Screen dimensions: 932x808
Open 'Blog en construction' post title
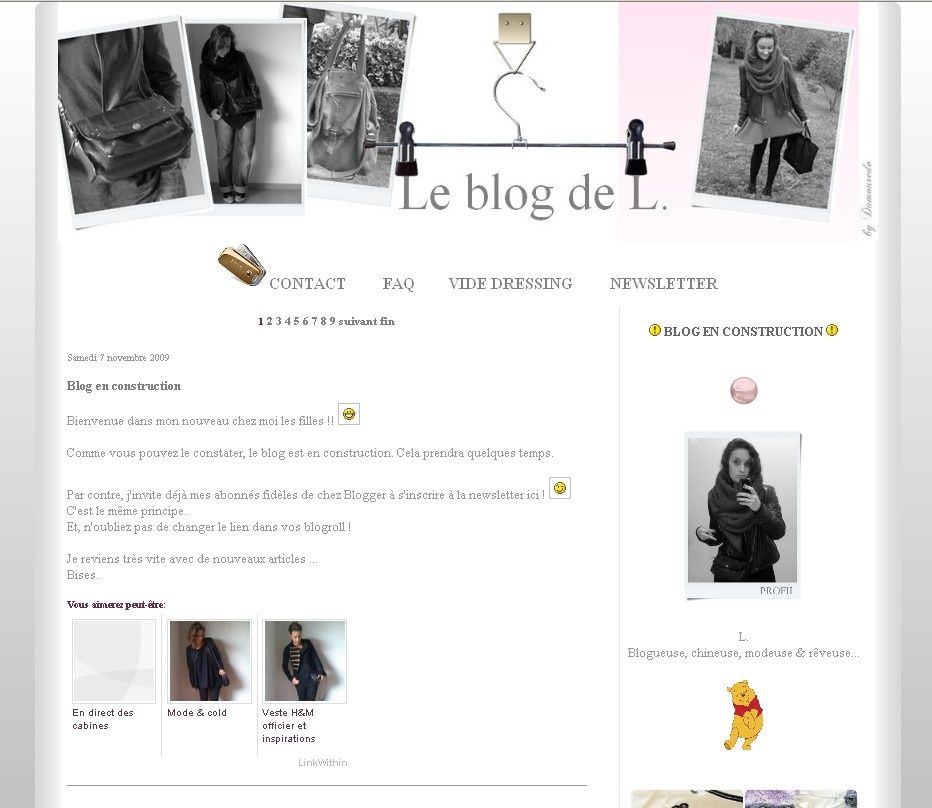(124, 386)
